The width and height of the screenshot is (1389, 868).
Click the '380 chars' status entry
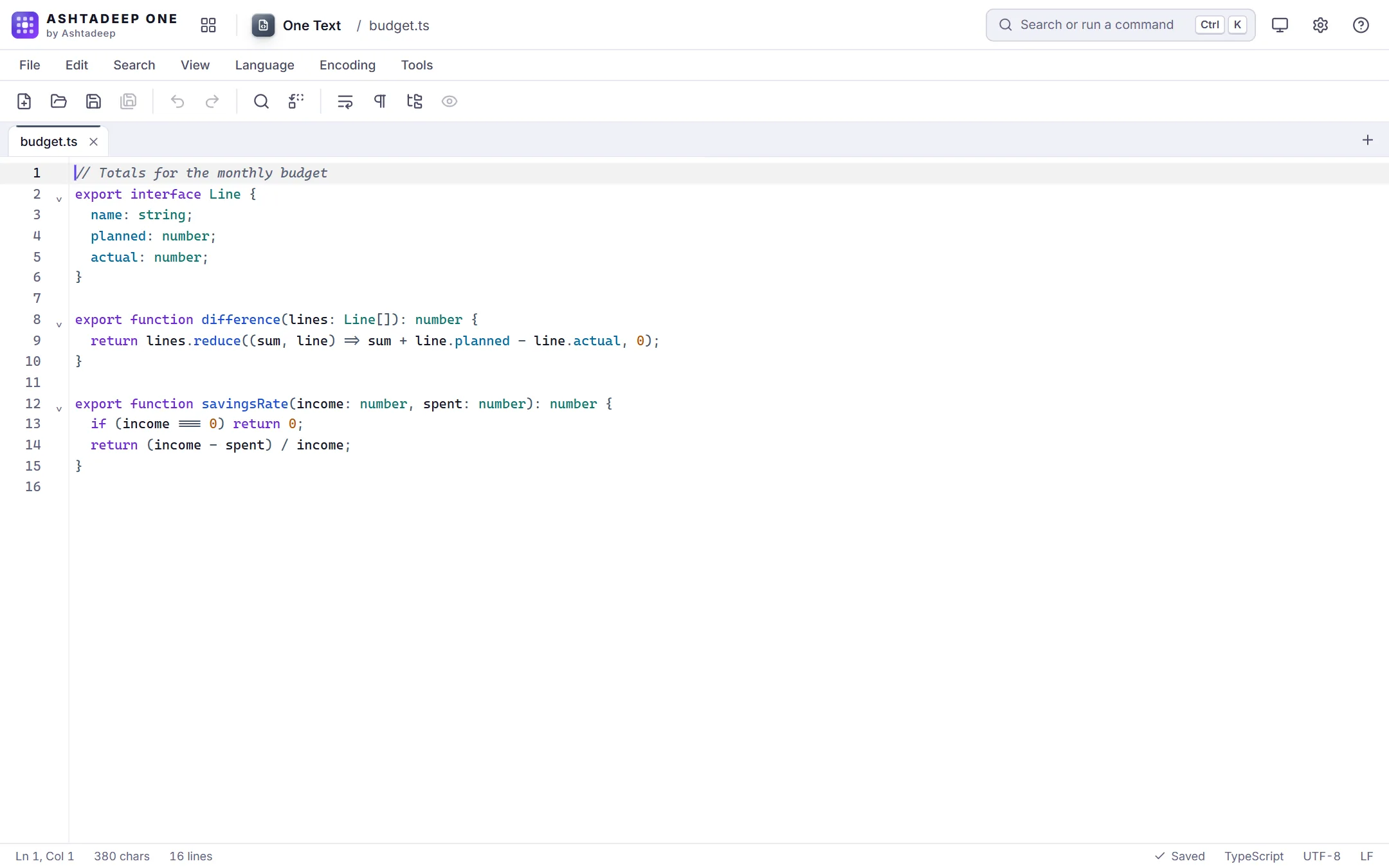122,856
